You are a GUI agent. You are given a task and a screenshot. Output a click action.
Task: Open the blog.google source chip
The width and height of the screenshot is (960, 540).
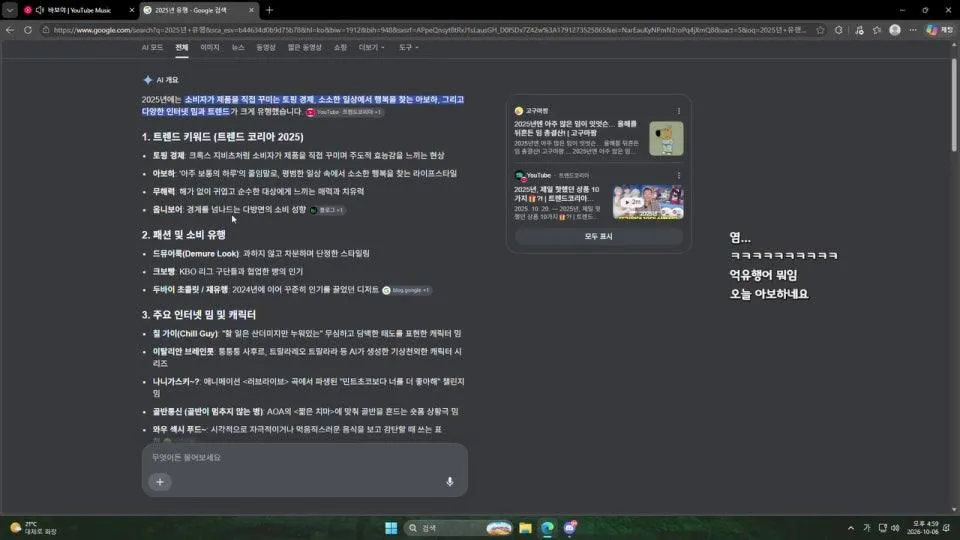click(407, 290)
